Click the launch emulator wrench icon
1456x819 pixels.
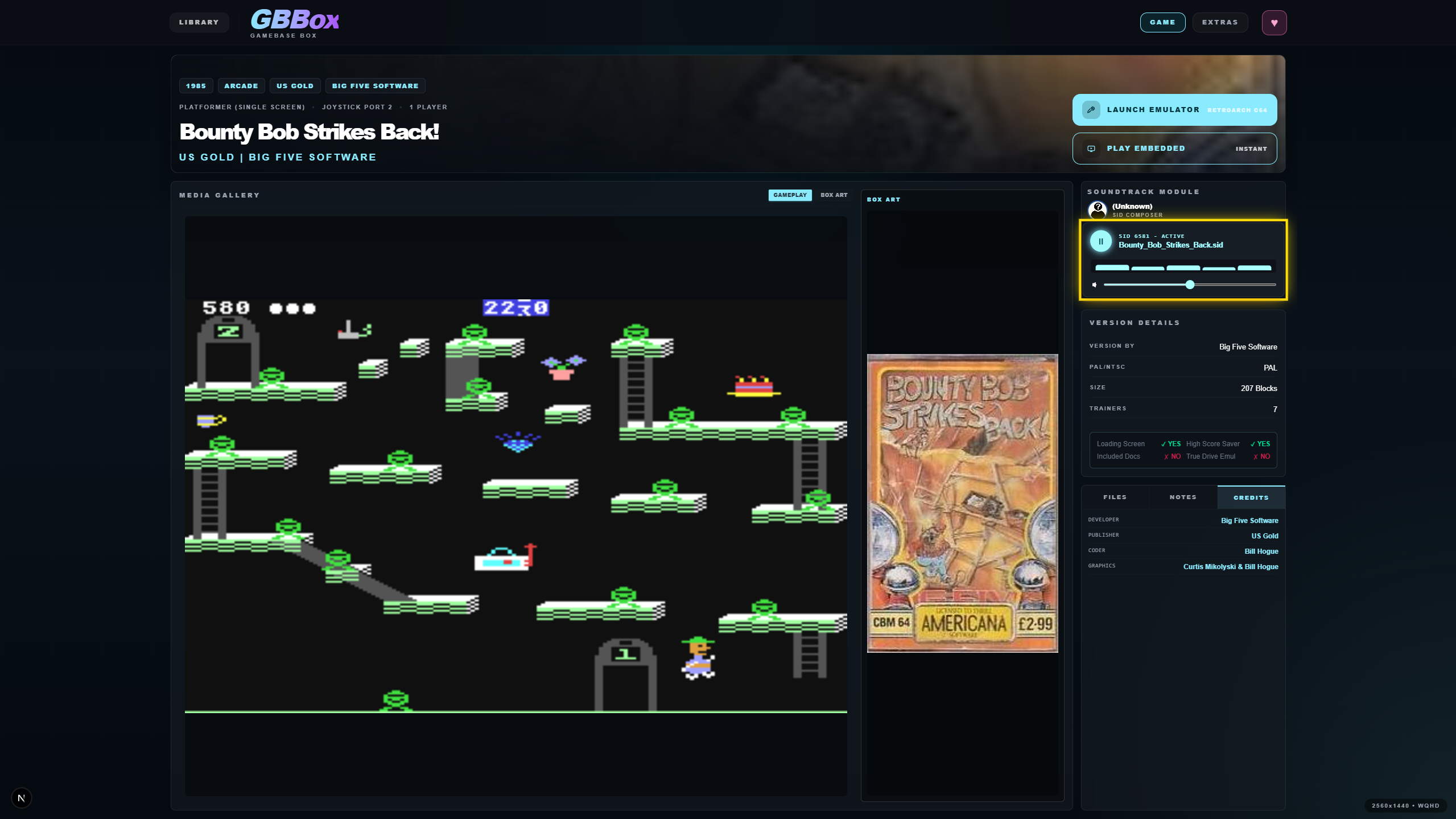click(1091, 110)
